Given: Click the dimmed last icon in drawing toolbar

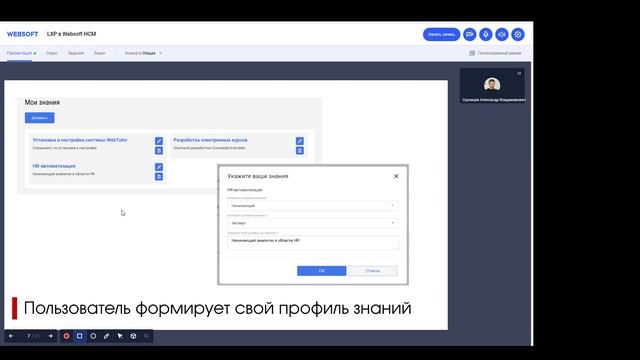Looking at the screenshot, I should pyautogui.click(x=147, y=336).
